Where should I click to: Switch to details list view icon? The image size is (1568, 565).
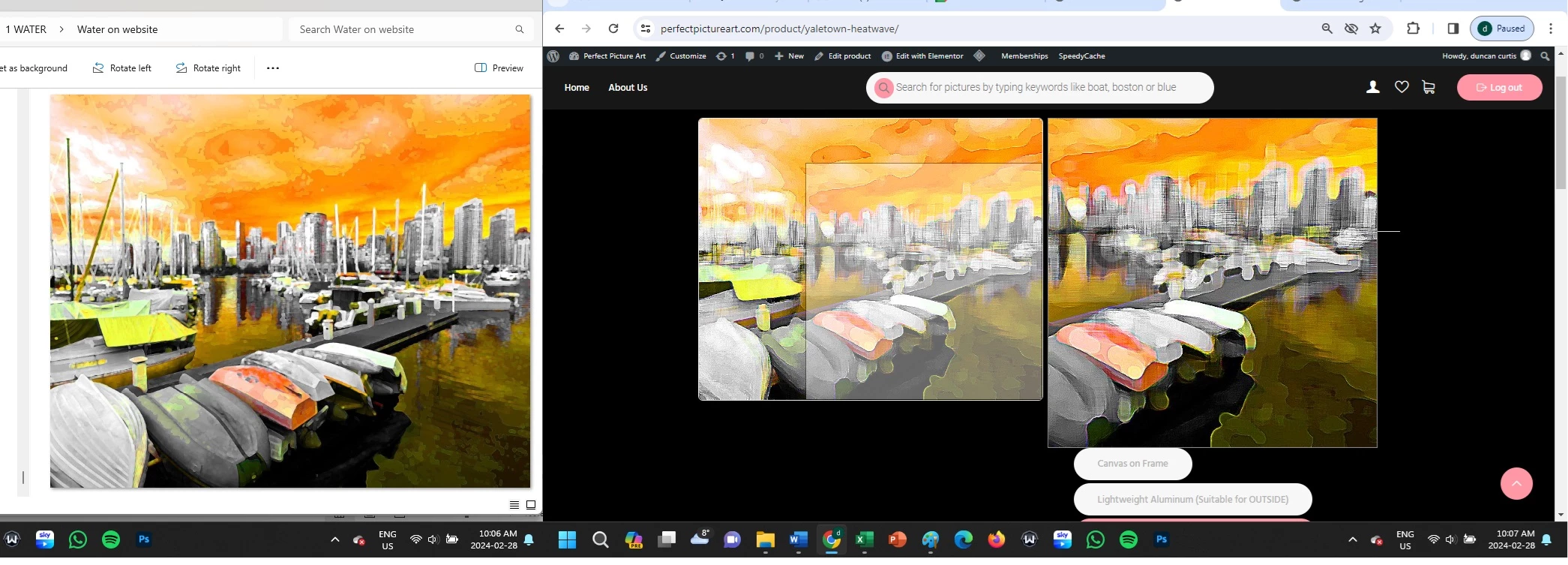[x=514, y=505]
